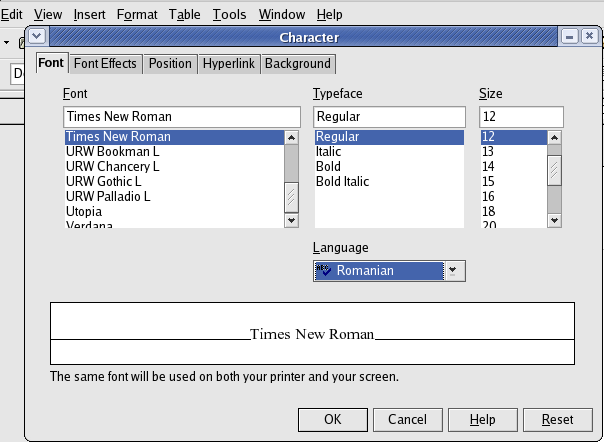Open the Format menu

137,15
